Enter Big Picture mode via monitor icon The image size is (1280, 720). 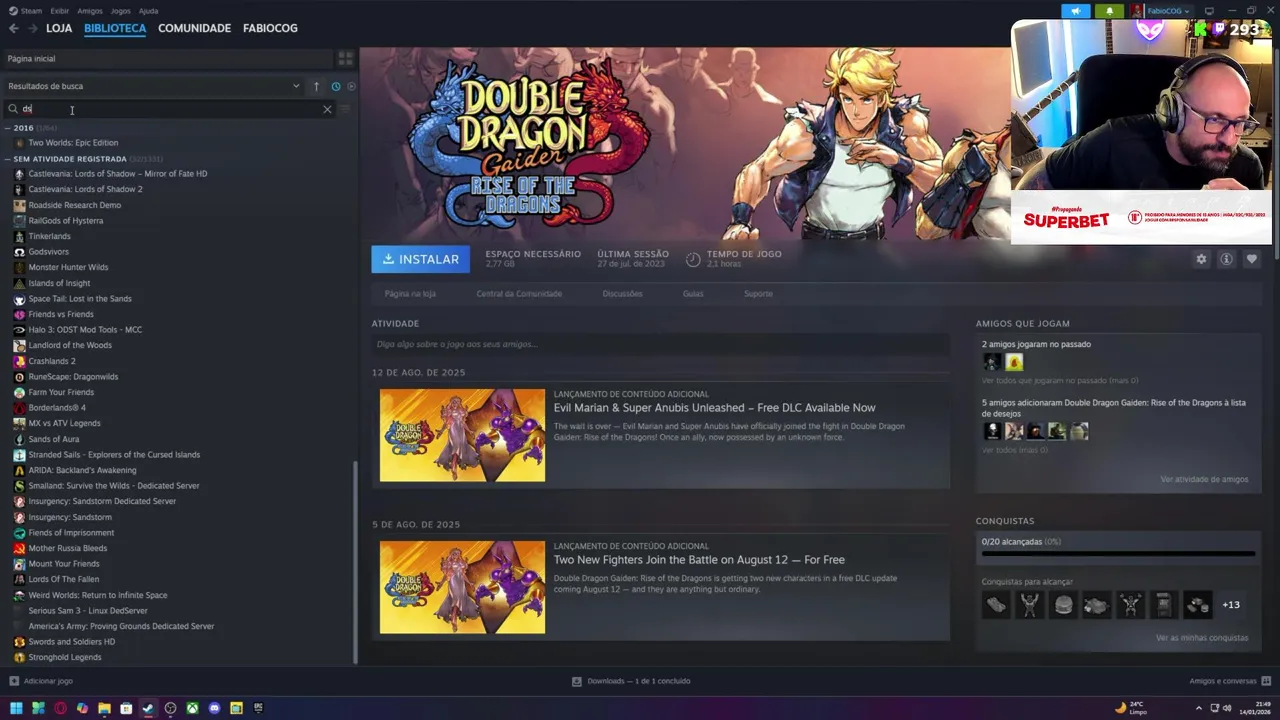coord(1208,11)
